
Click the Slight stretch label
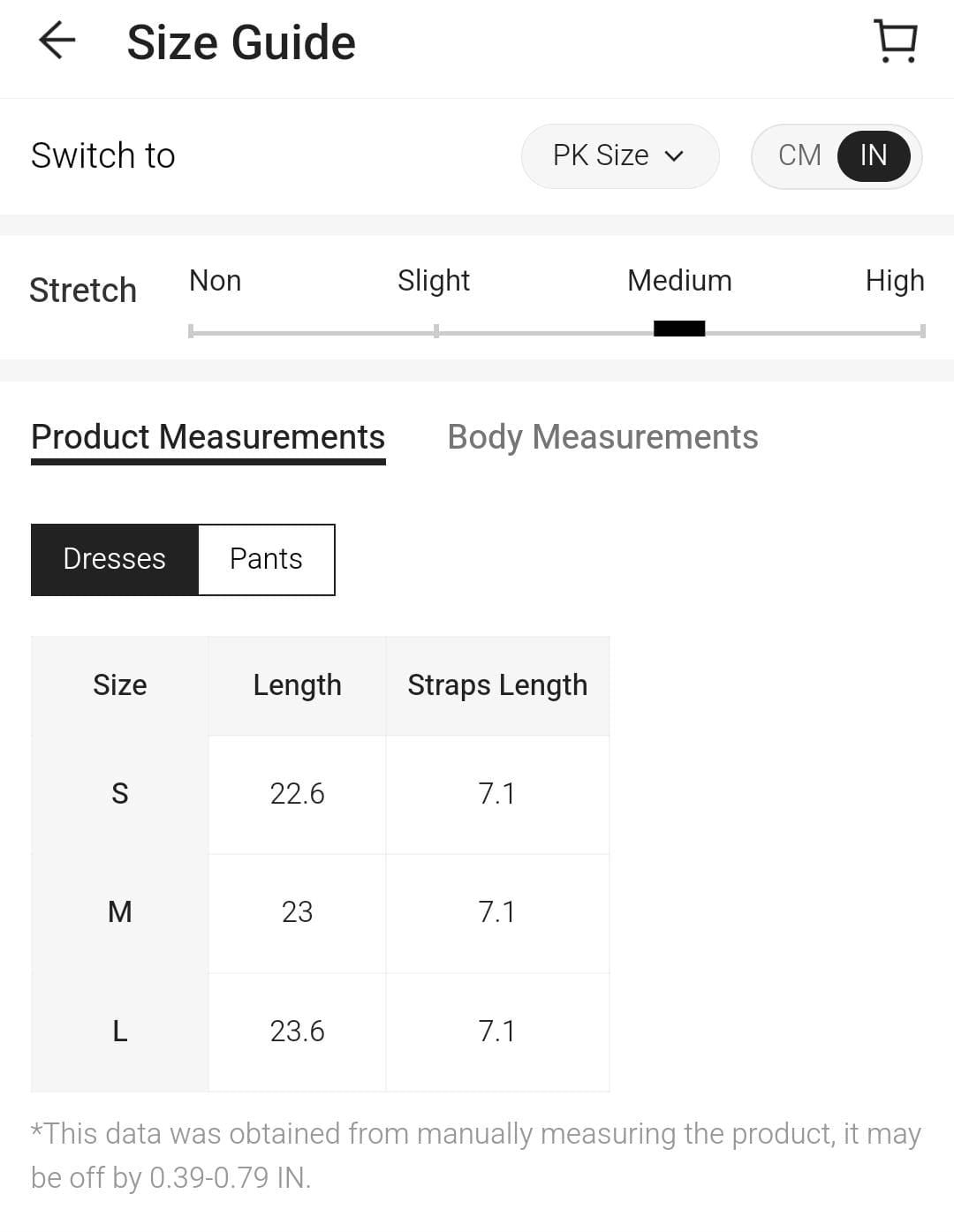(434, 281)
